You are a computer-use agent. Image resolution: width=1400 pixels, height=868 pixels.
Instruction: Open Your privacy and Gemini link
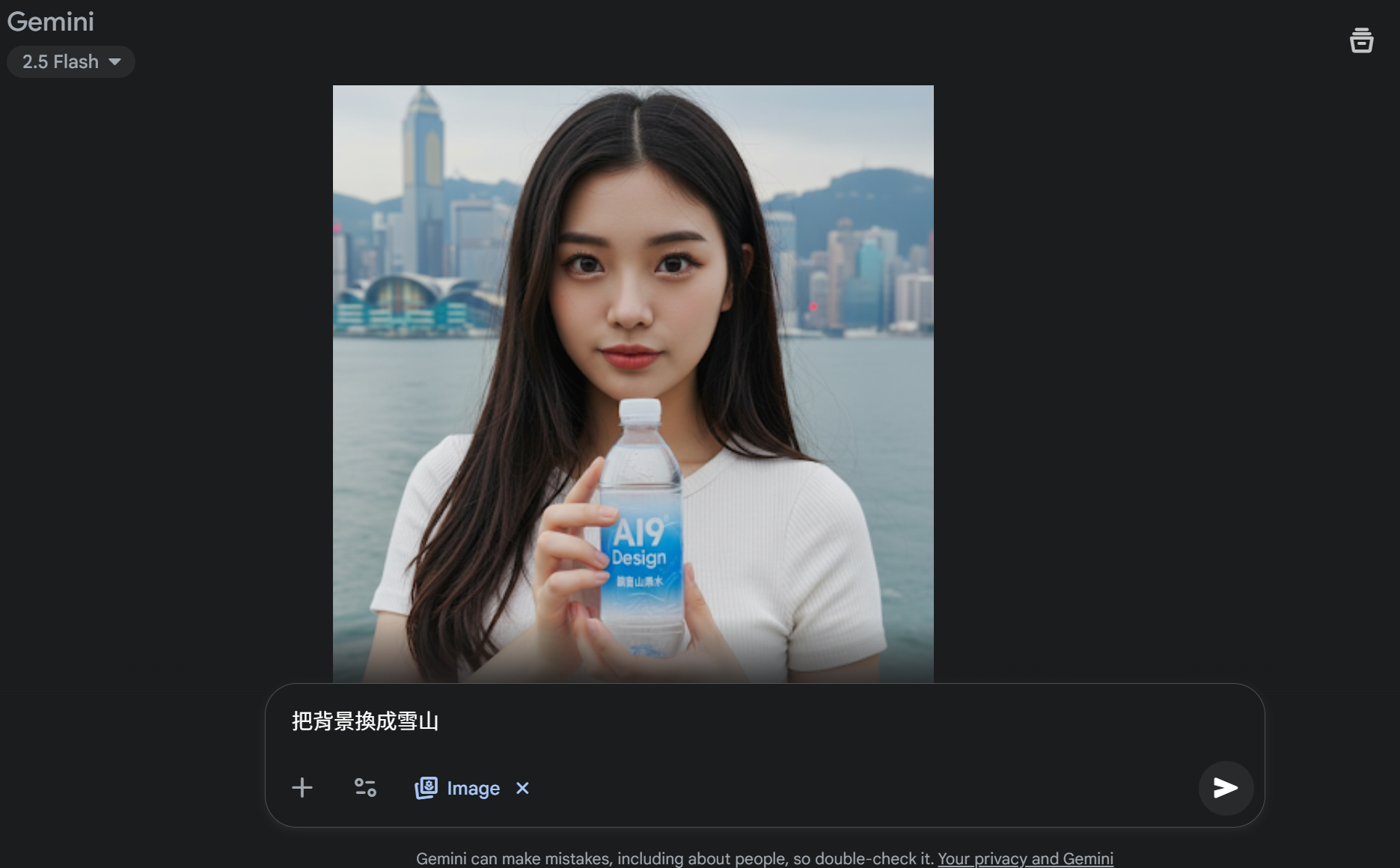pyautogui.click(x=1025, y=858)
